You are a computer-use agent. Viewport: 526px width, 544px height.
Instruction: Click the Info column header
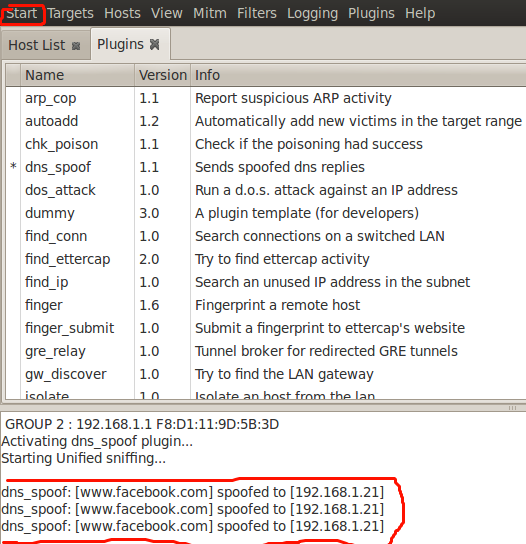click(x=358, y=75)
